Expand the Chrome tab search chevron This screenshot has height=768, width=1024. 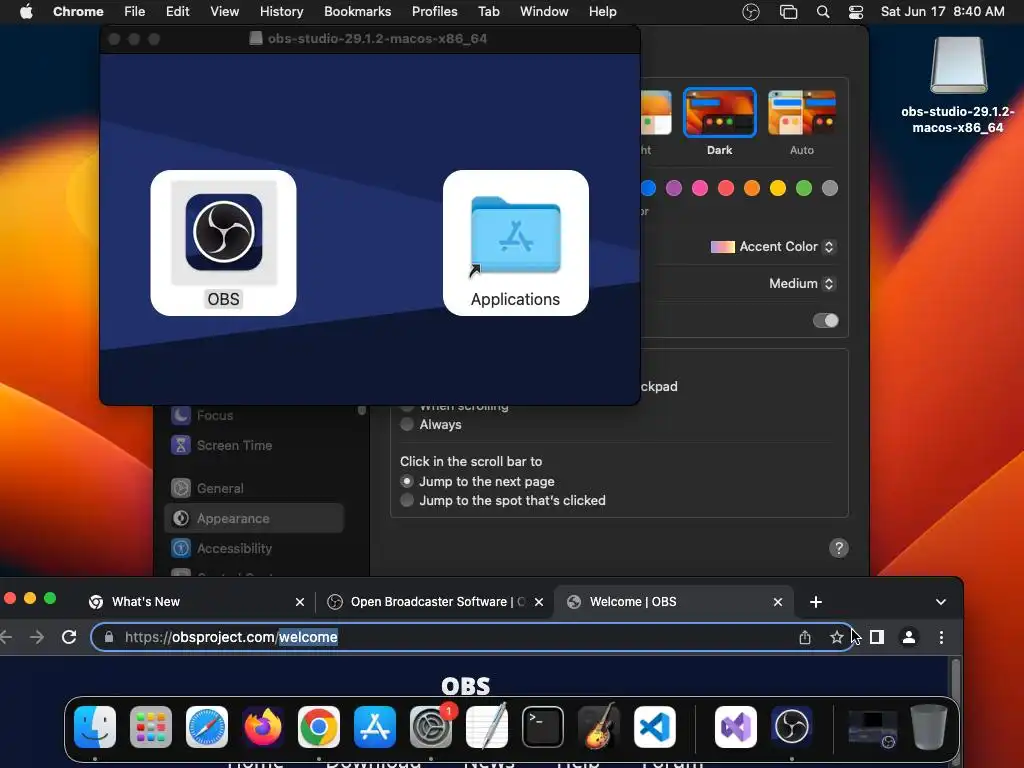click(940, 601)
